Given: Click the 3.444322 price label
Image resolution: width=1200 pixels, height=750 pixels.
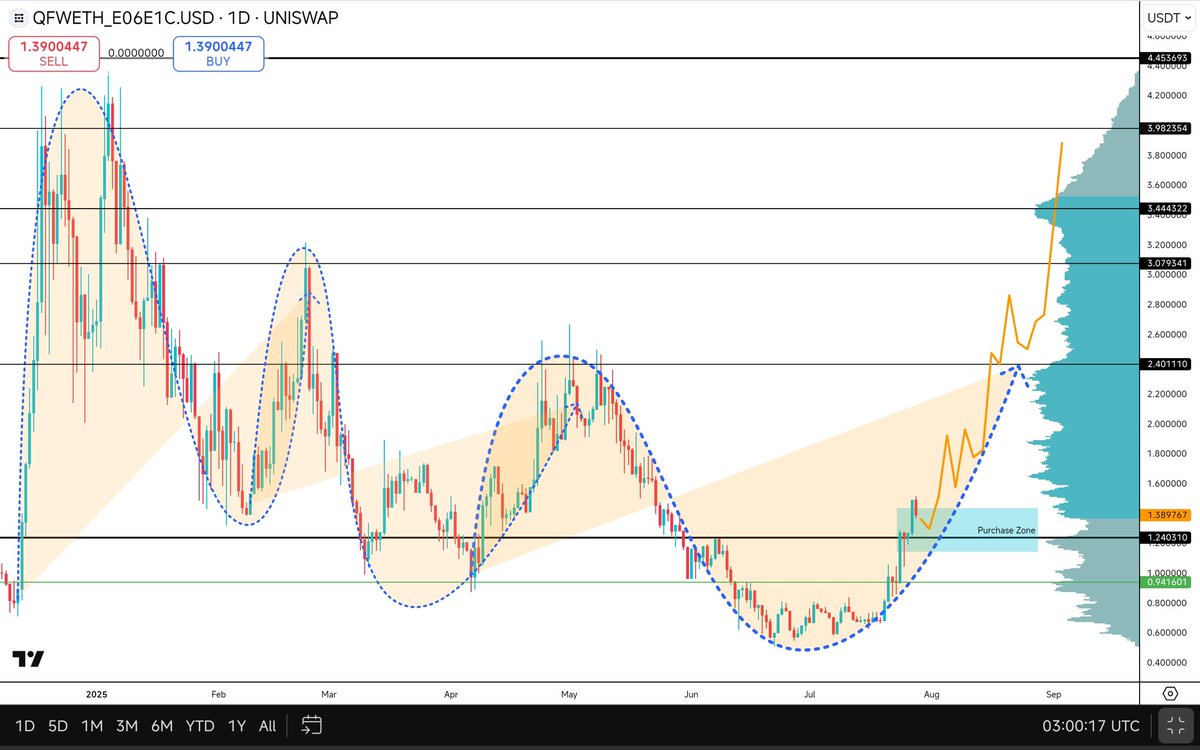Looking at the screenshot, I should [x=1166, y=208].
